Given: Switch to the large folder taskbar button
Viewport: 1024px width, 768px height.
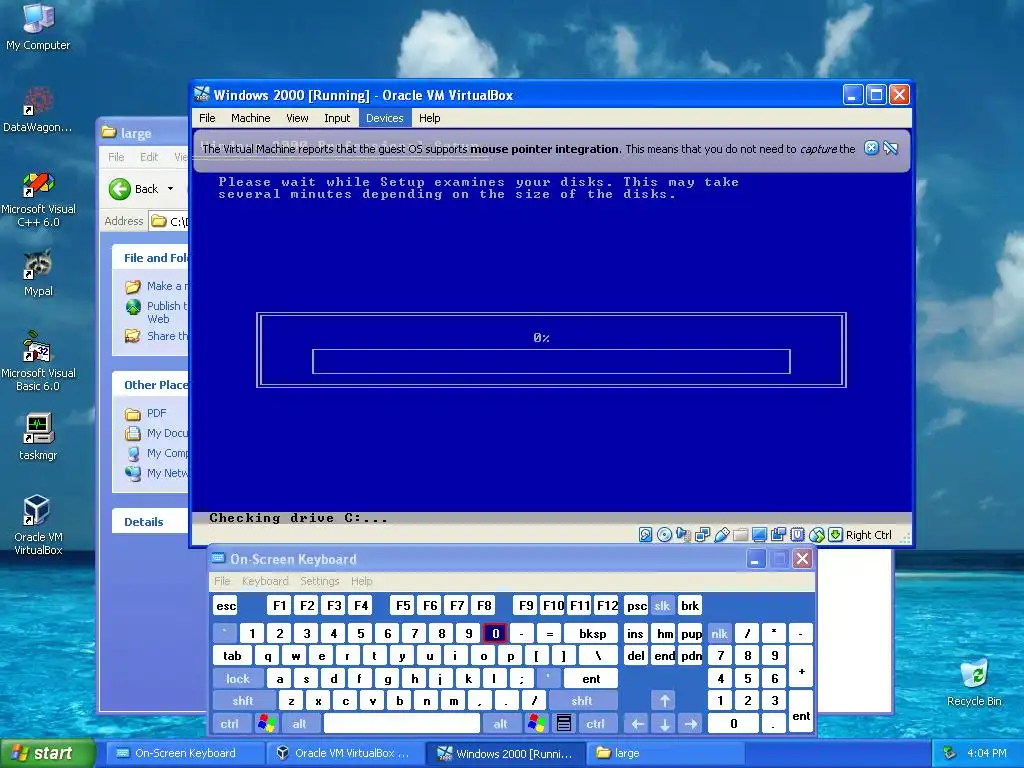Looking at the screenshot, I should click(665, 753).
